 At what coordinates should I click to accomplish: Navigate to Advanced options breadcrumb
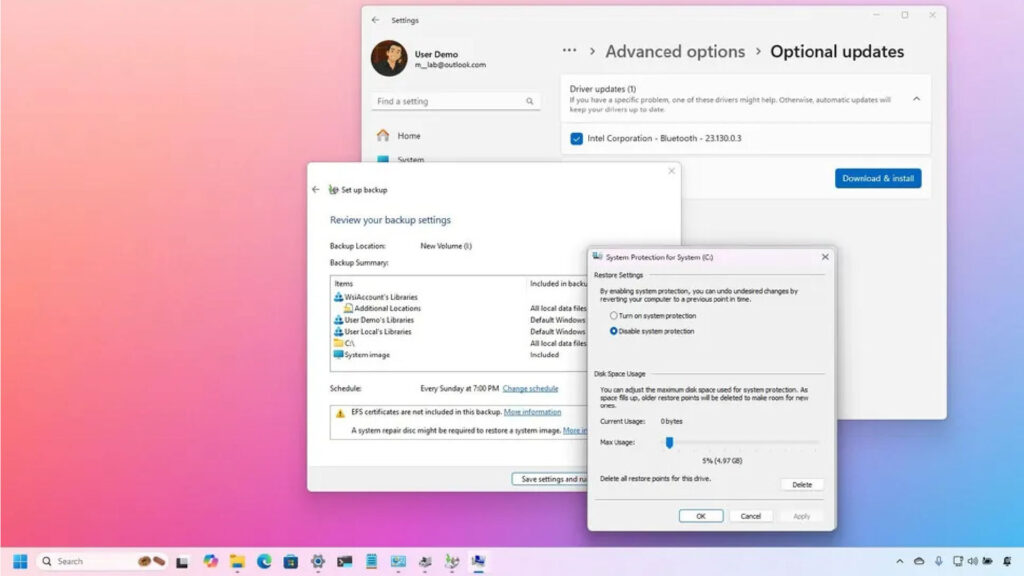pyautogui.click(x=675, y=52)
